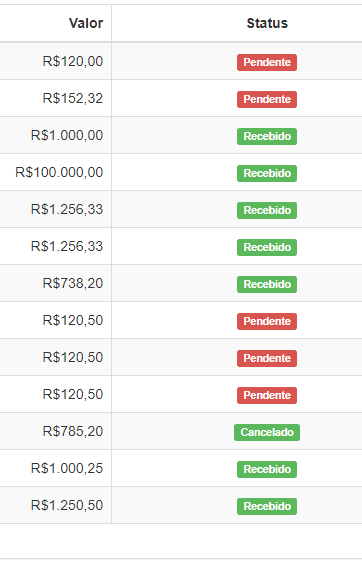Click the Pendente badge for R$152,32

[x=267, y=99]
